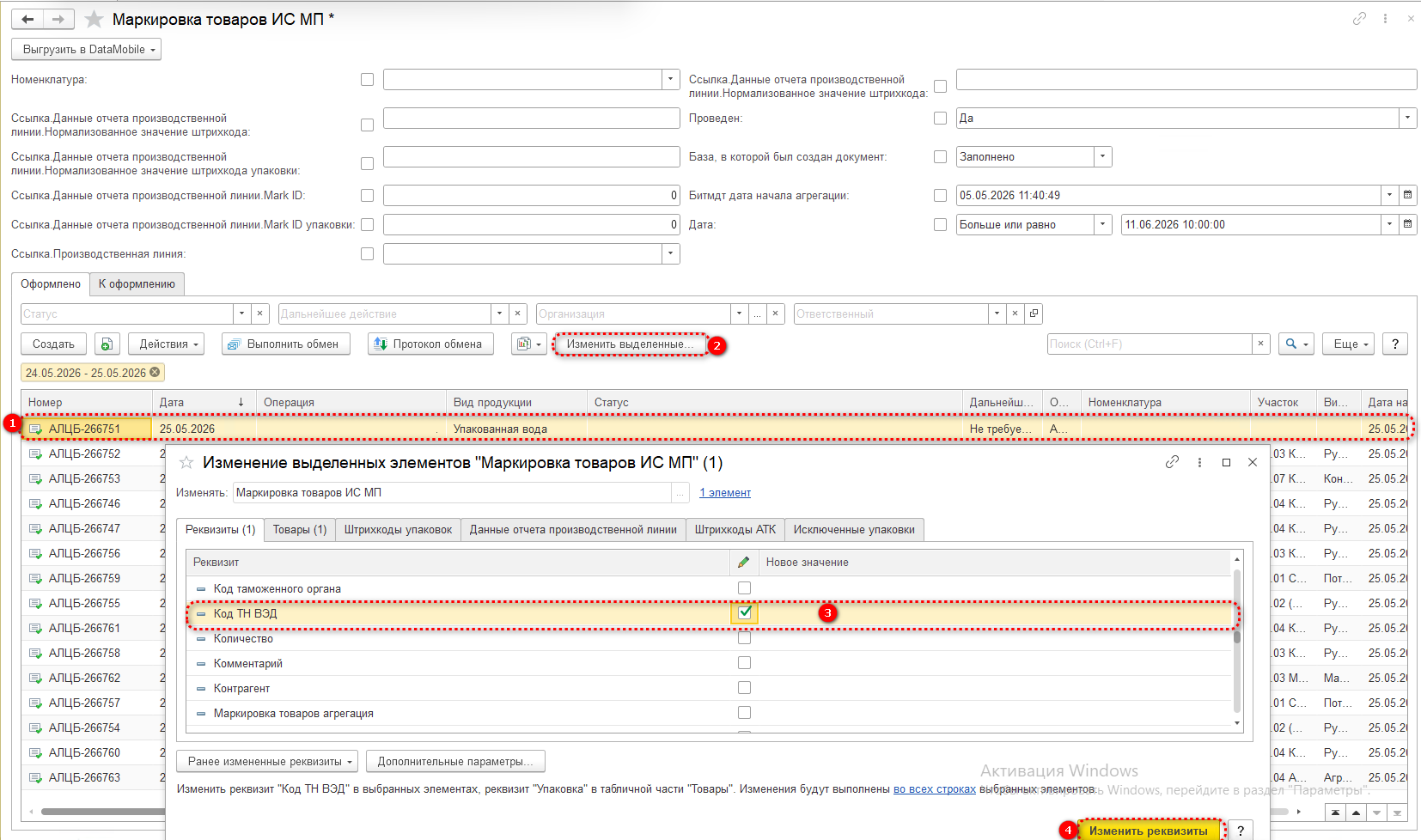Uncheck the Код ТН ВЭД checkbox

744,612
